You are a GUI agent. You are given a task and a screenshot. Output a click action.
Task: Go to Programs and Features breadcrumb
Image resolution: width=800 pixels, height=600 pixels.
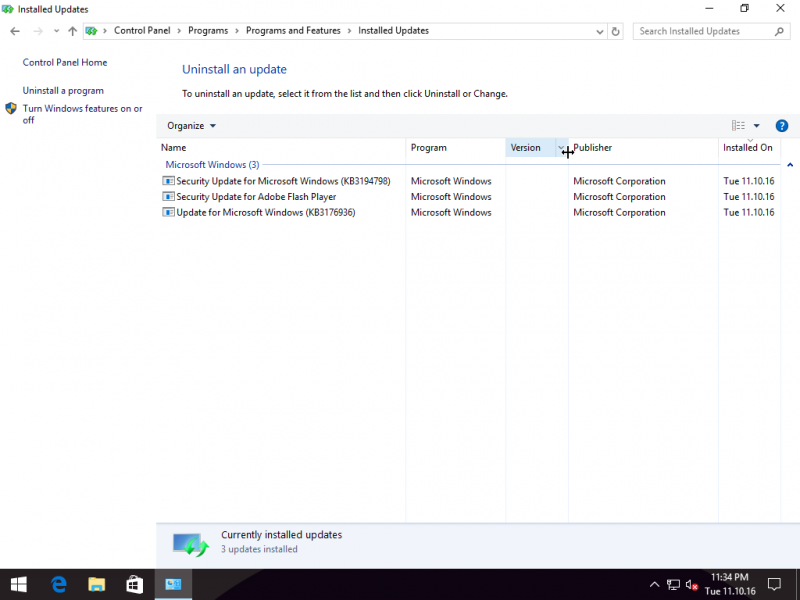click(293, 31)
